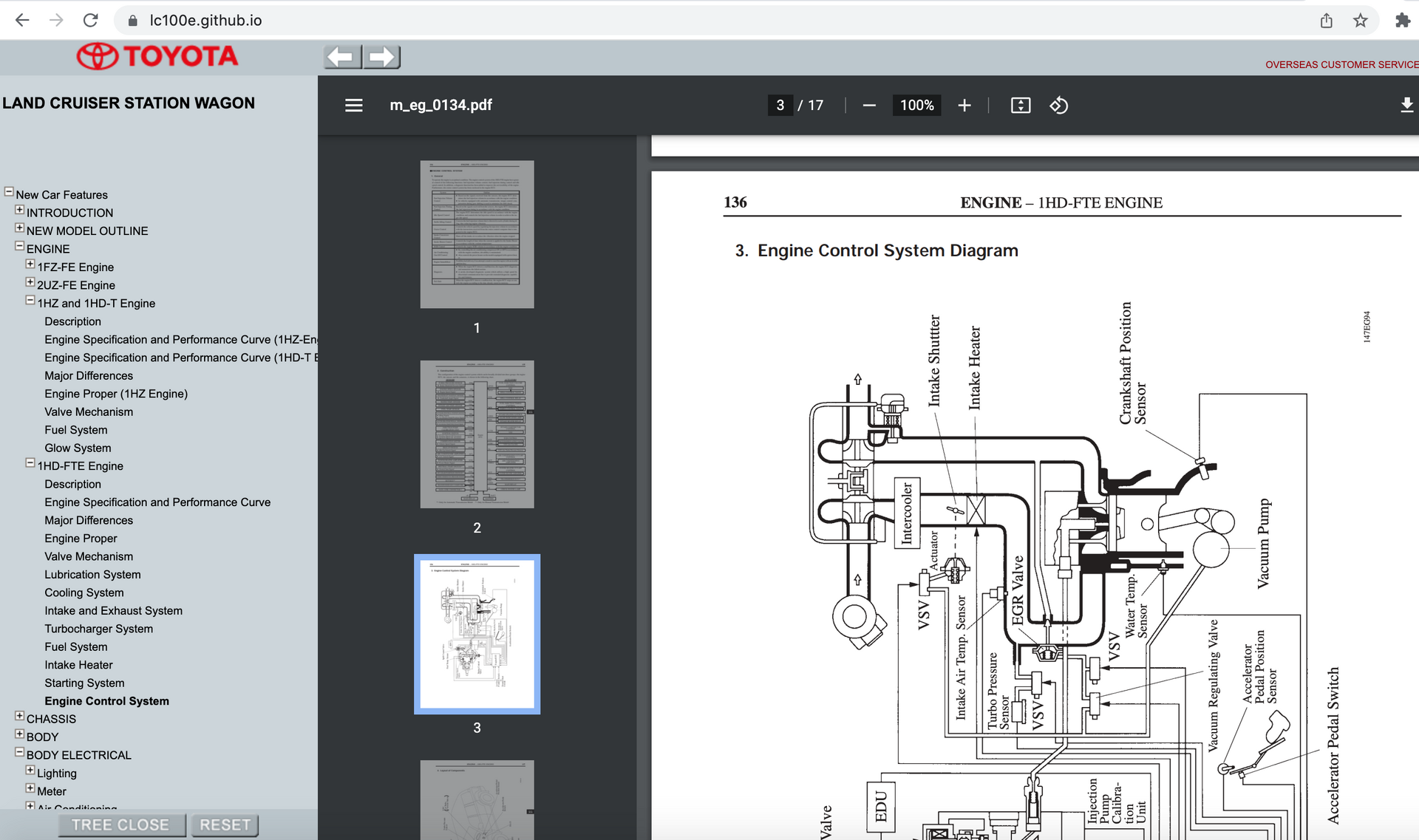Image resolution: width=1419 pixels, height=840 pixels.
Task: Download the PDF file
Action: click(x=1406, y=105)
